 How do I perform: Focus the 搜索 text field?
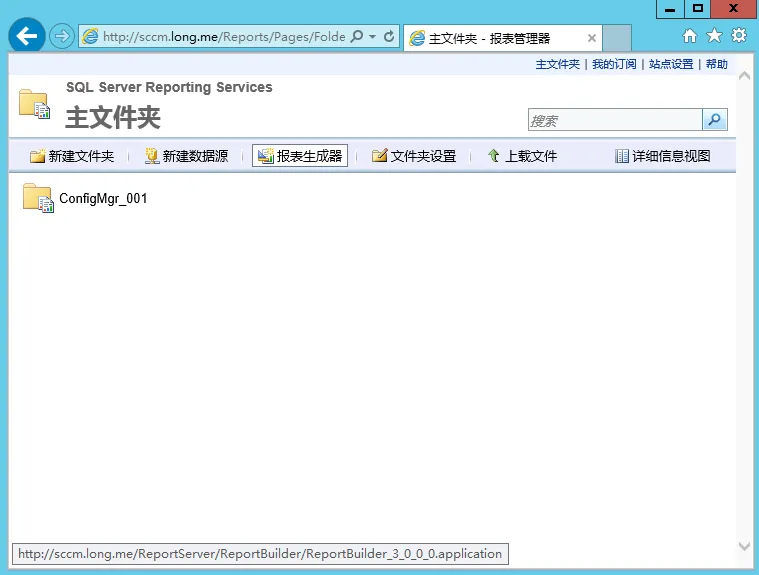[615, 120]
